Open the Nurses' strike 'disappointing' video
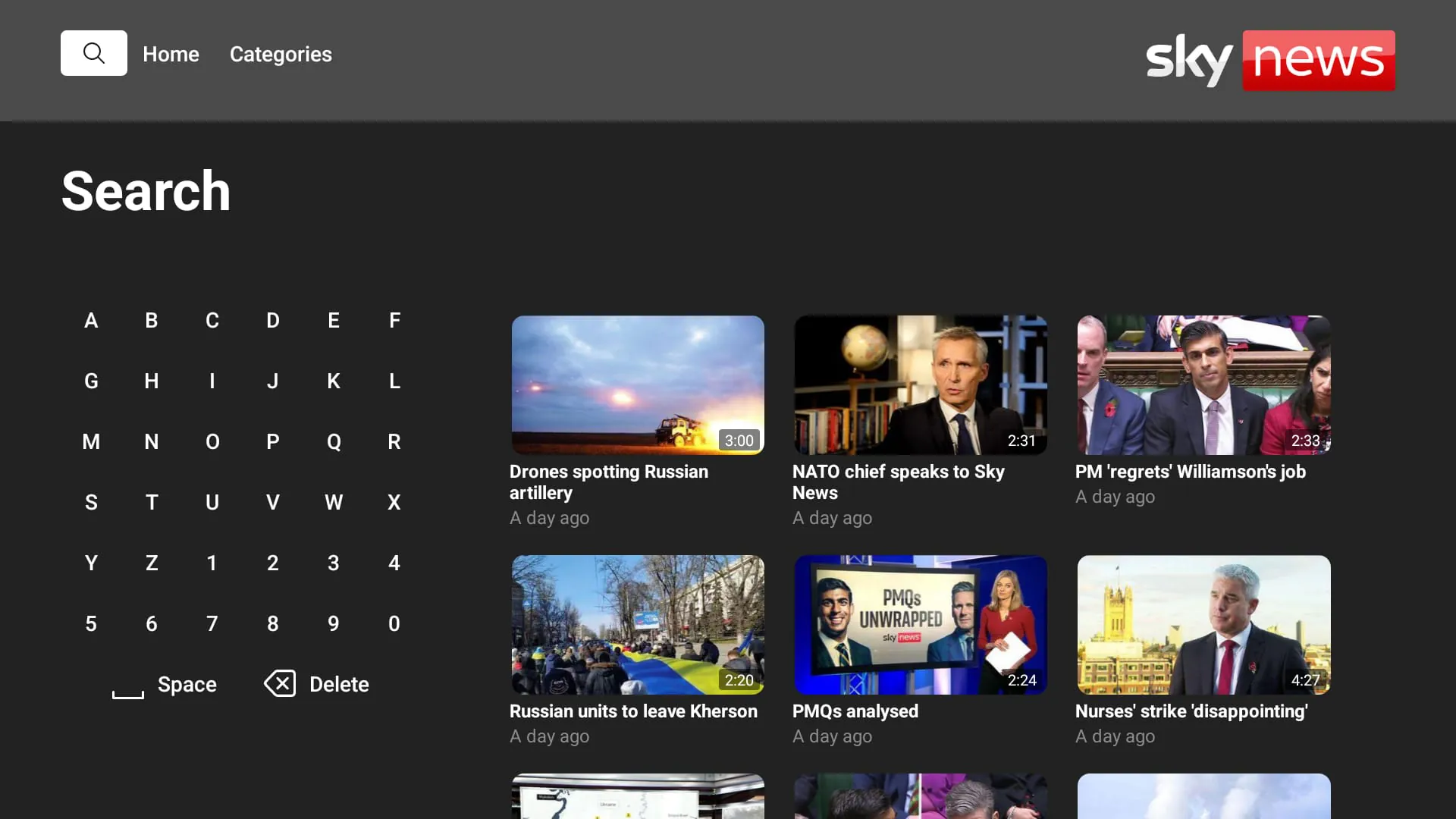The height and width of the screenshot is (819, 1456). pyautogui.click(x=1203, y=624)
